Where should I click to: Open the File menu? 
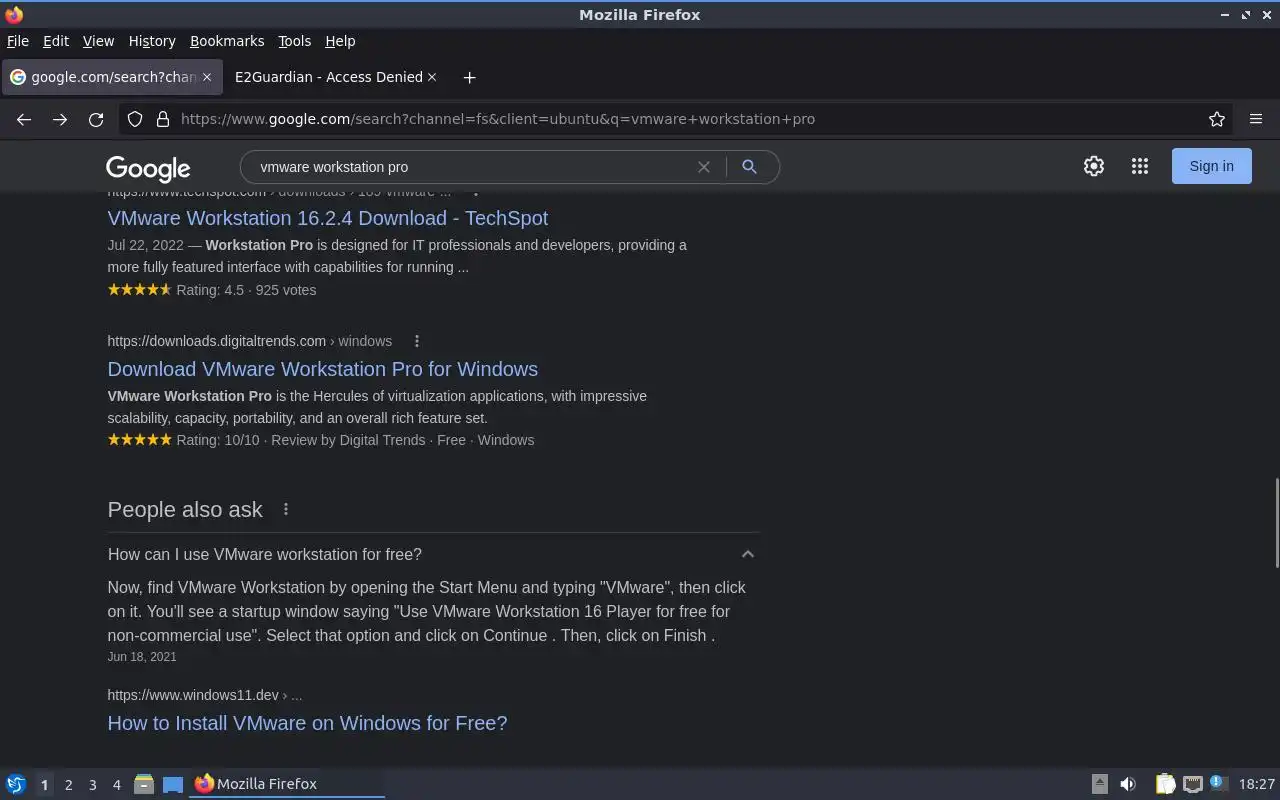coord(18,41)
